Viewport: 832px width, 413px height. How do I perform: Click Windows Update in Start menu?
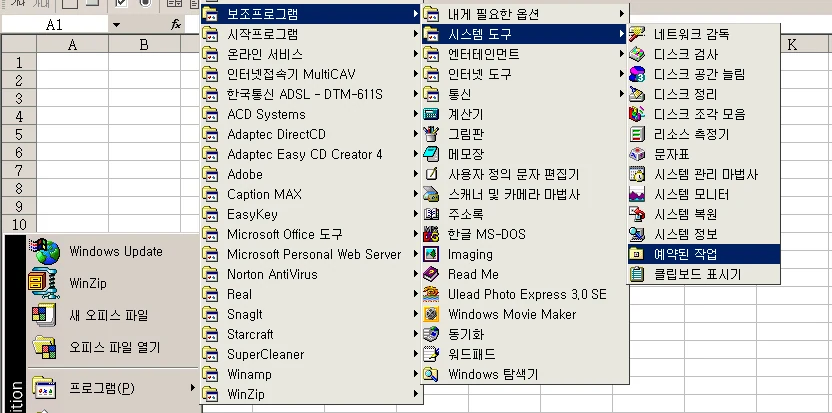point(114,252)
